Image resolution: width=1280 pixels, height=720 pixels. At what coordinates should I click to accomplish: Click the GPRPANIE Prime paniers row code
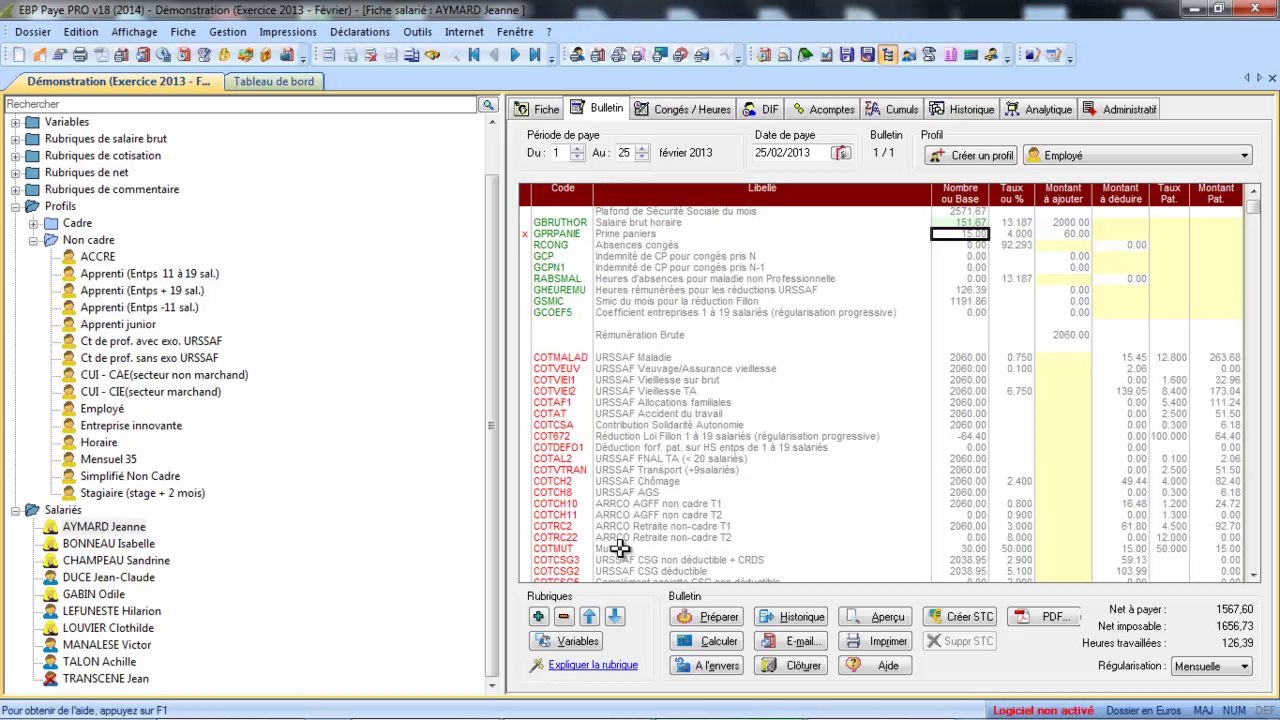[556, 234]
